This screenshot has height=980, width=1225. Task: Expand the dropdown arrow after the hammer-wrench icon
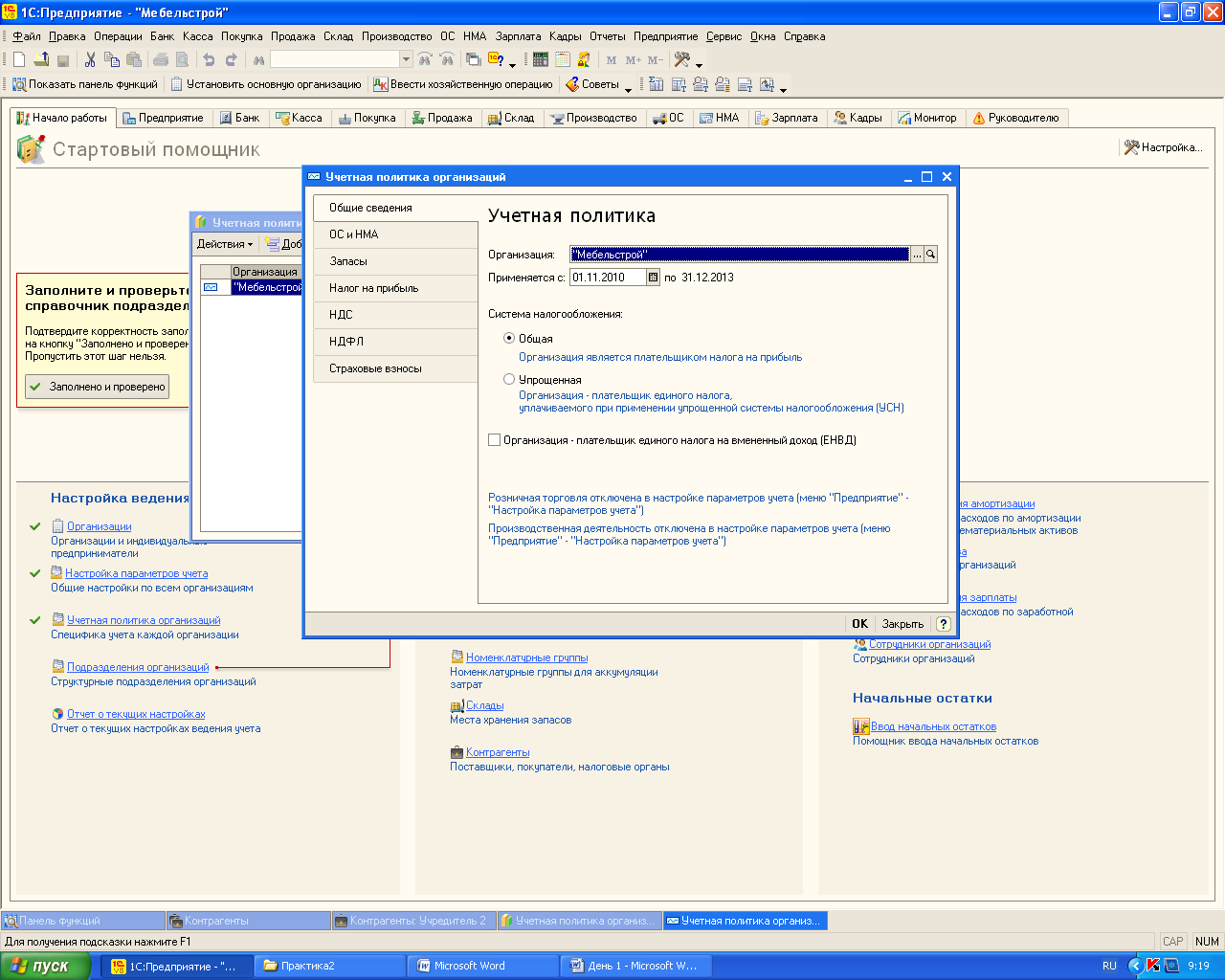click(699, 64)
